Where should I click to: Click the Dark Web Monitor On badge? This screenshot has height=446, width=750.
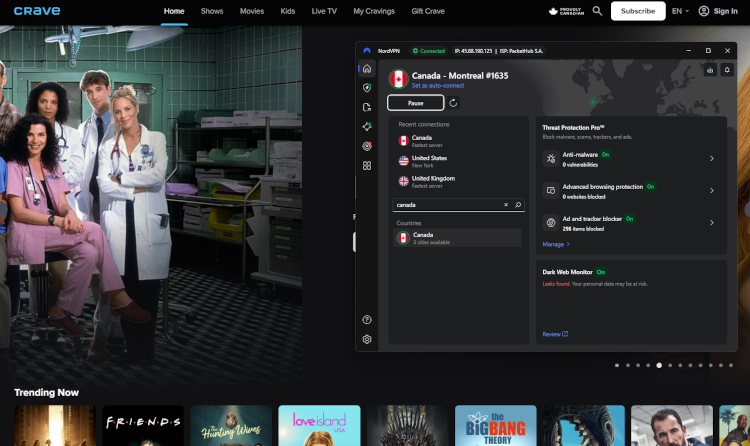point(601,272)
